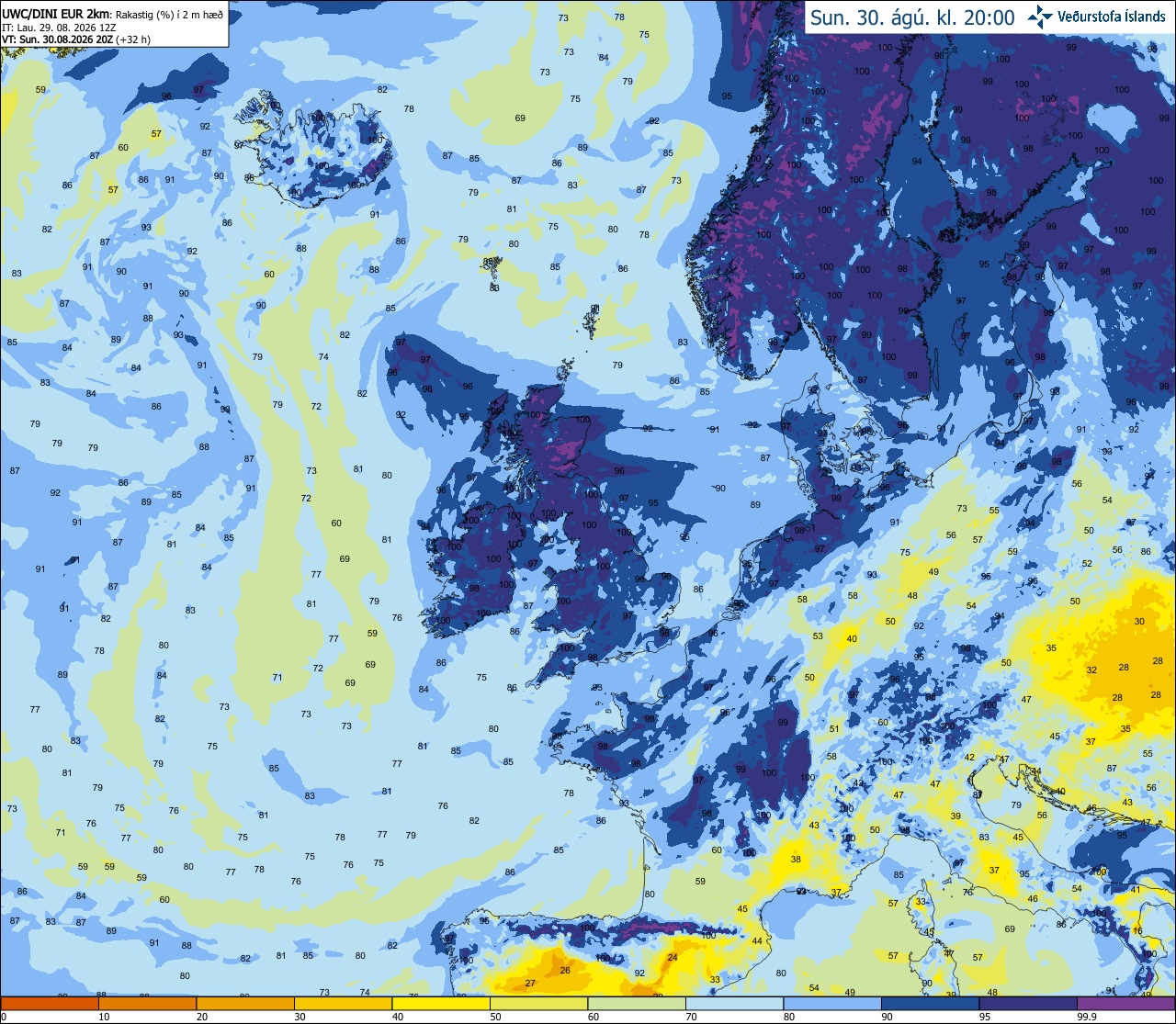Click the 99.9 tick label on legend
The image size is (1176, 1024).
[x=1088, y=1017]
